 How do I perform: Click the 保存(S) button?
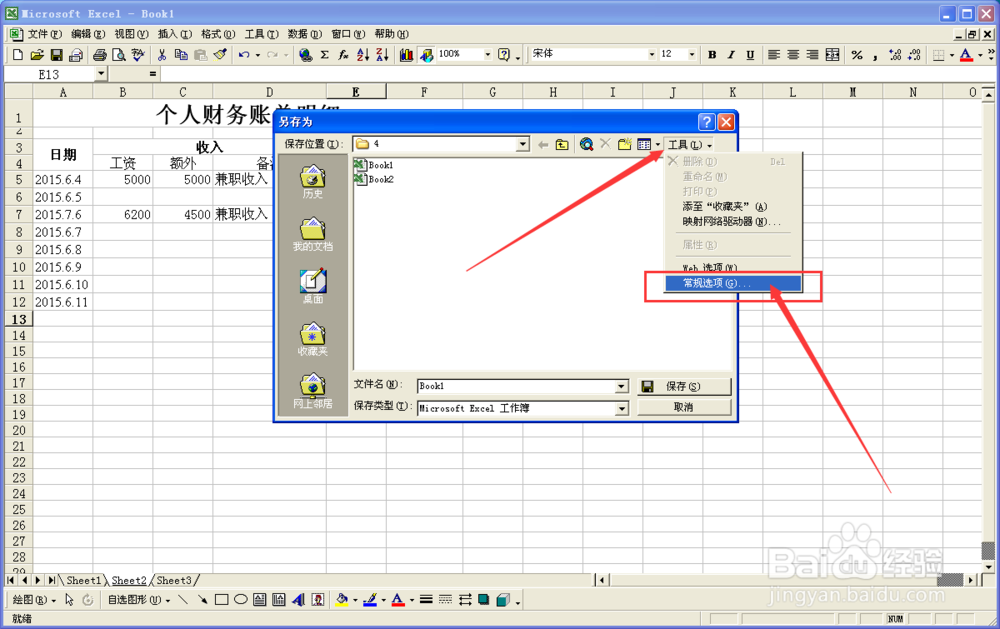point(684,386)
